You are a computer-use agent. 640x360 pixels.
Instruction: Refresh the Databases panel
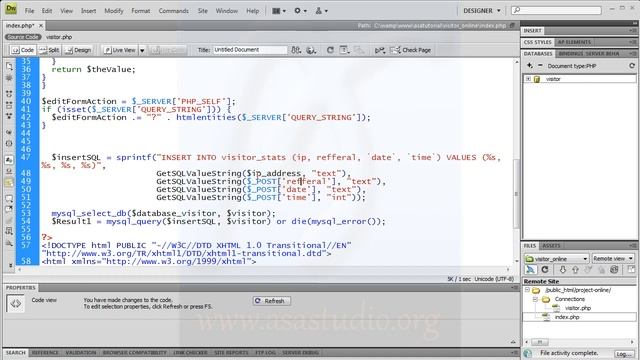632,66
